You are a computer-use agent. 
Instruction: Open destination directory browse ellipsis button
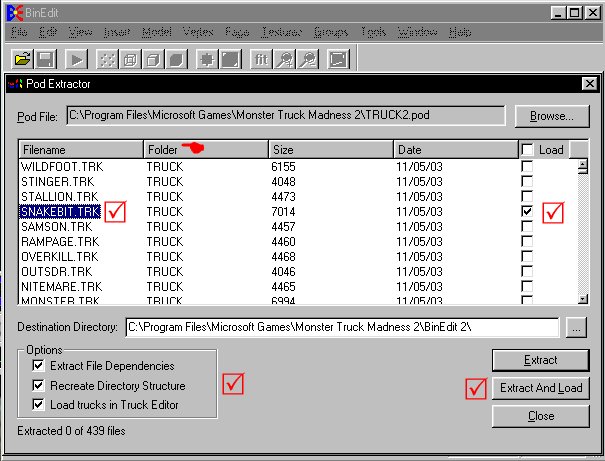575,327
